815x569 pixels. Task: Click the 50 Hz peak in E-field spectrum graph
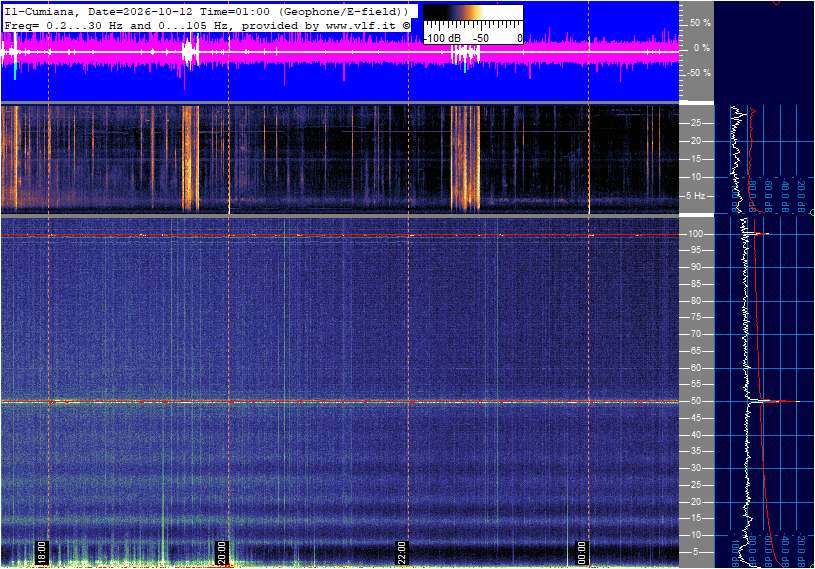coord(774,401)
